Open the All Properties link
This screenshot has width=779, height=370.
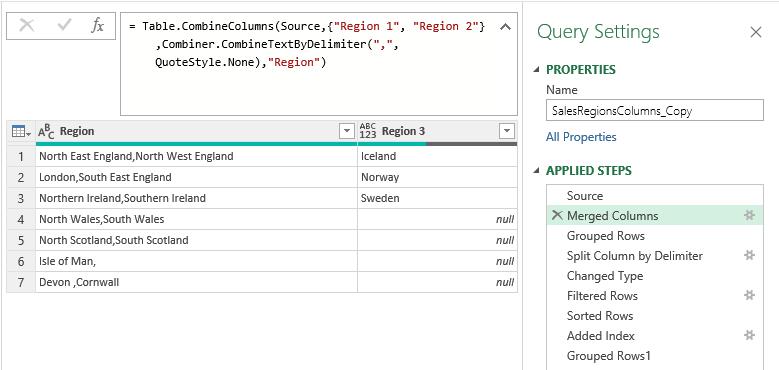click(x=581, y=137)
